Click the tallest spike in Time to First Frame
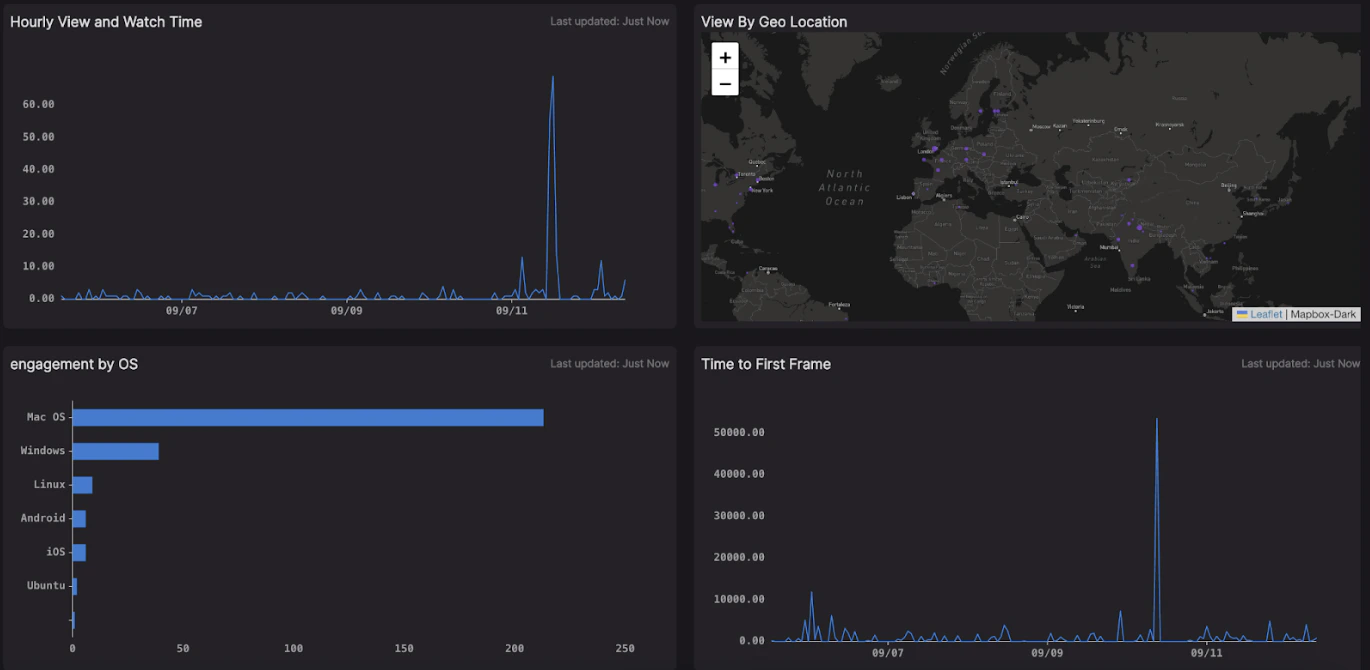This screenshot has width=1370, height=670. 1156,420
